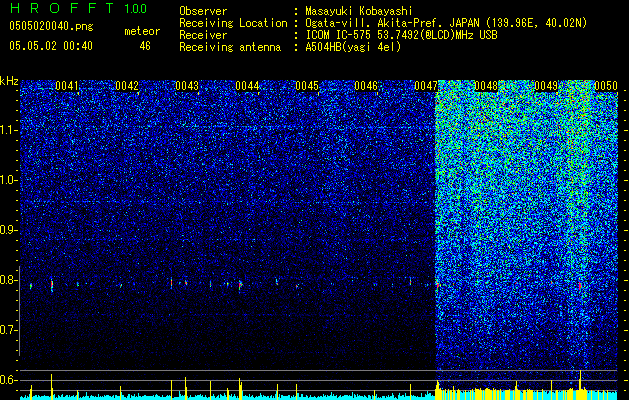Screen dimensions: 629x400
Task: Click the 1.1 kHz axis label
Action: [9, 130]
